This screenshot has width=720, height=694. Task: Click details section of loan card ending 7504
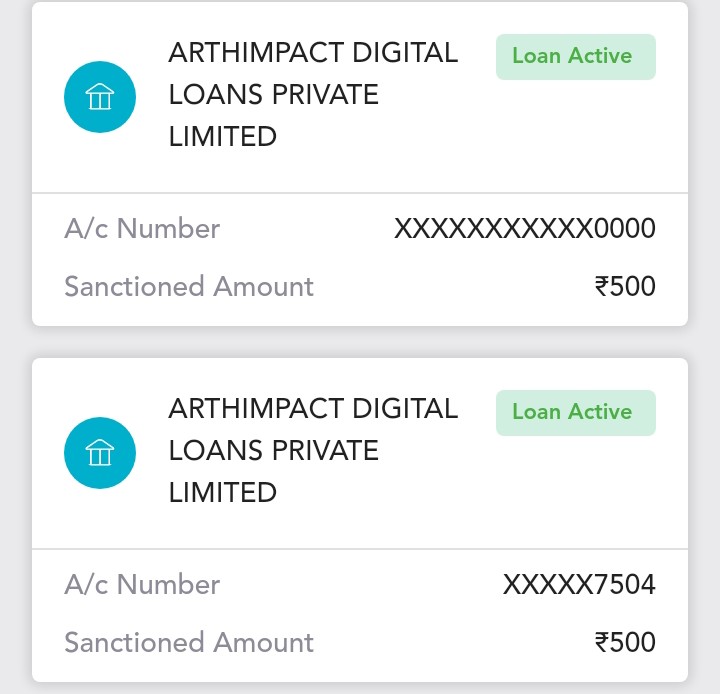(360, 614)
